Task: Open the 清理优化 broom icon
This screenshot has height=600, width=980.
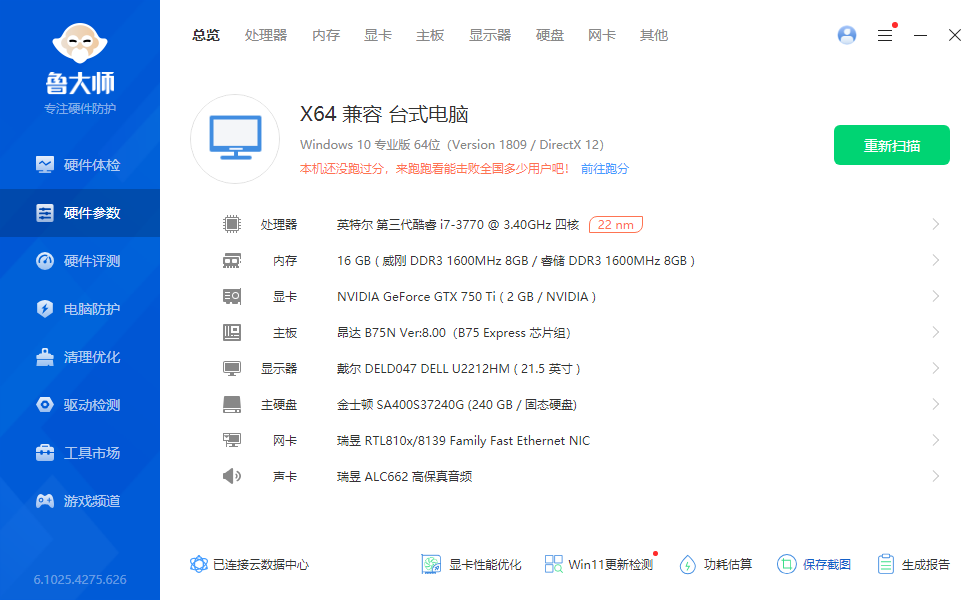Action: click(x=44, y=357)
